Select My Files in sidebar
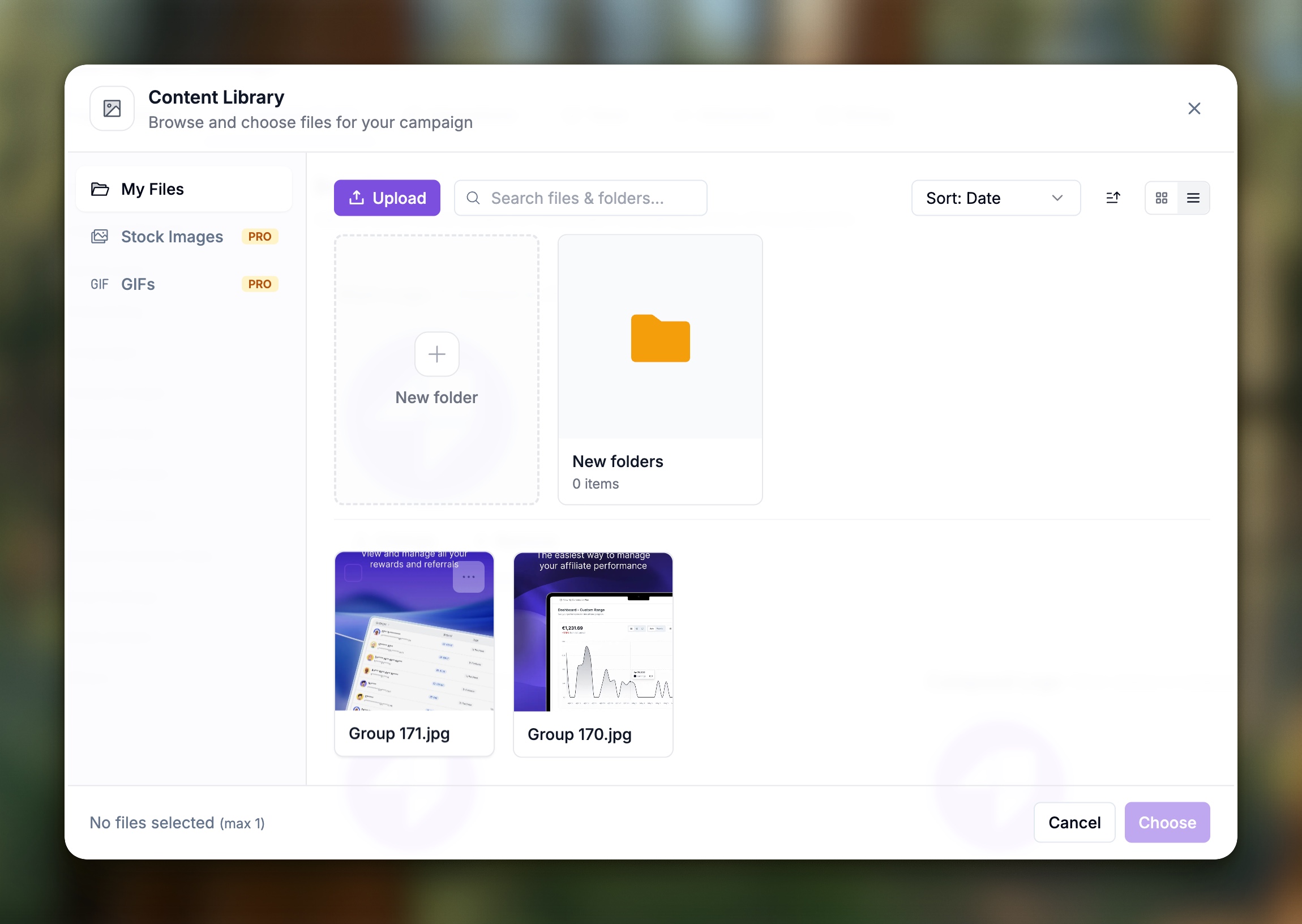 (184, 189)
